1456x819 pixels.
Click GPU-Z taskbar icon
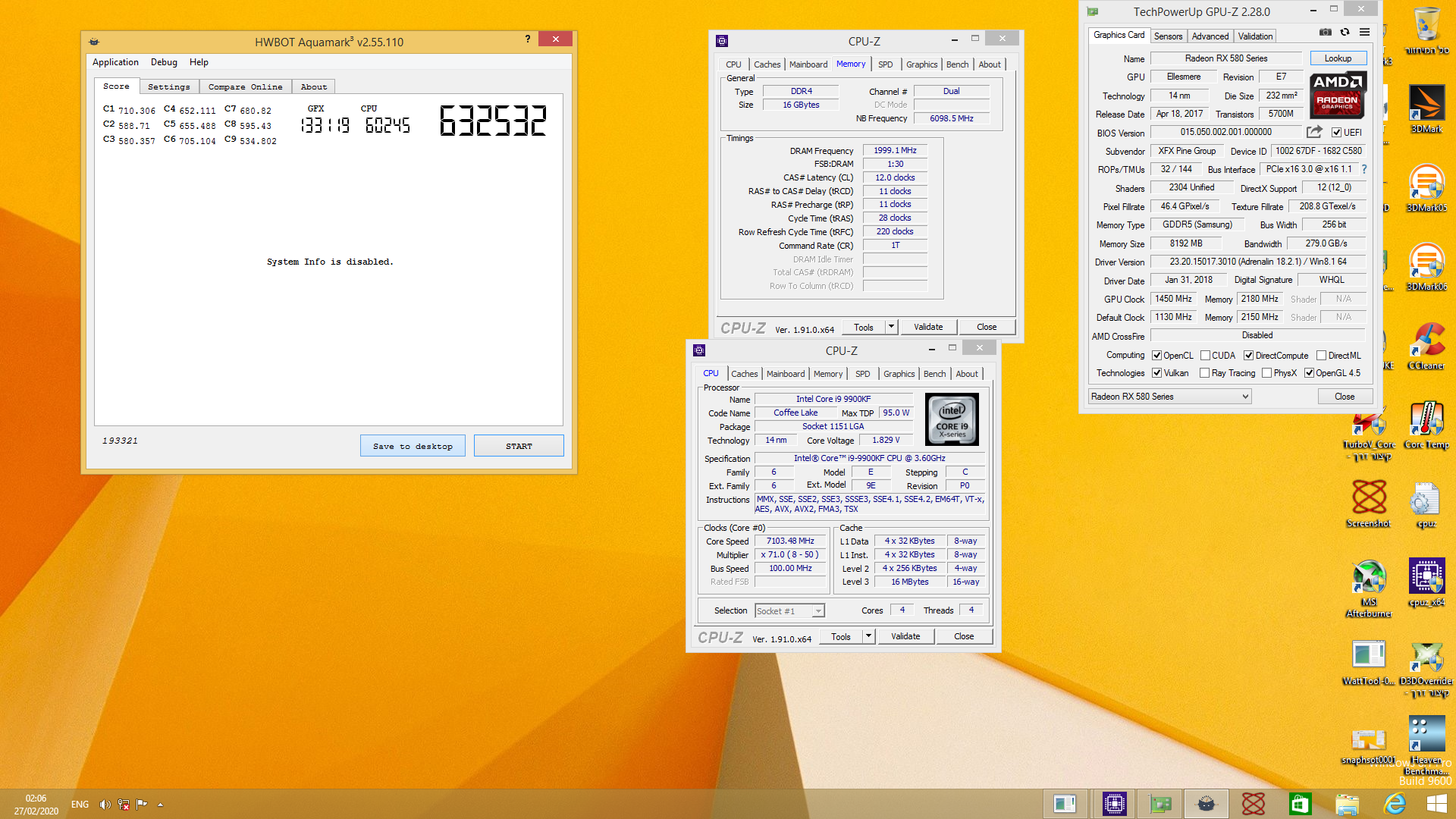1160,804
